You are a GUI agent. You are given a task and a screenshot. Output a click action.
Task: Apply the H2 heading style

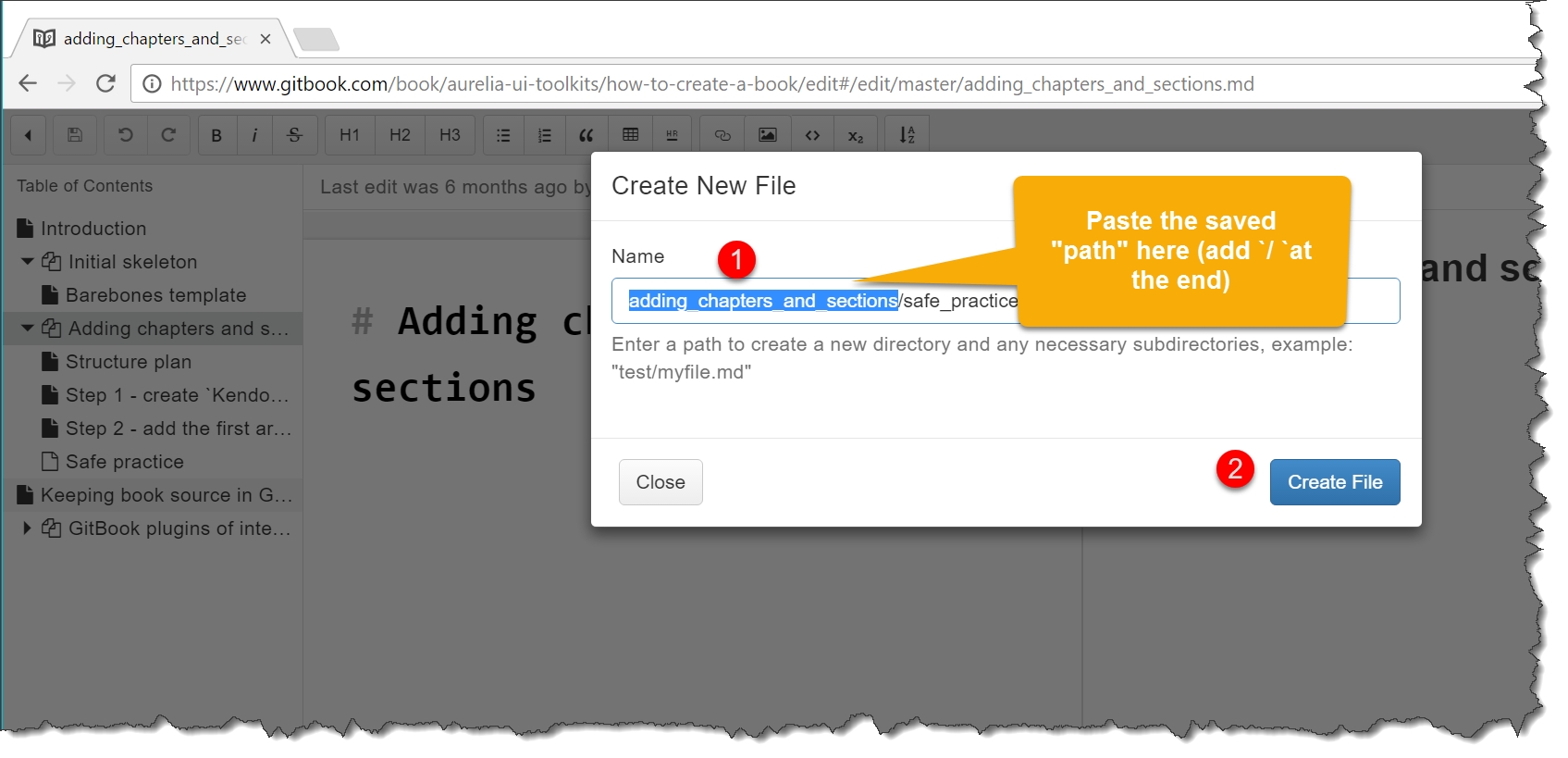click(400, 135)
